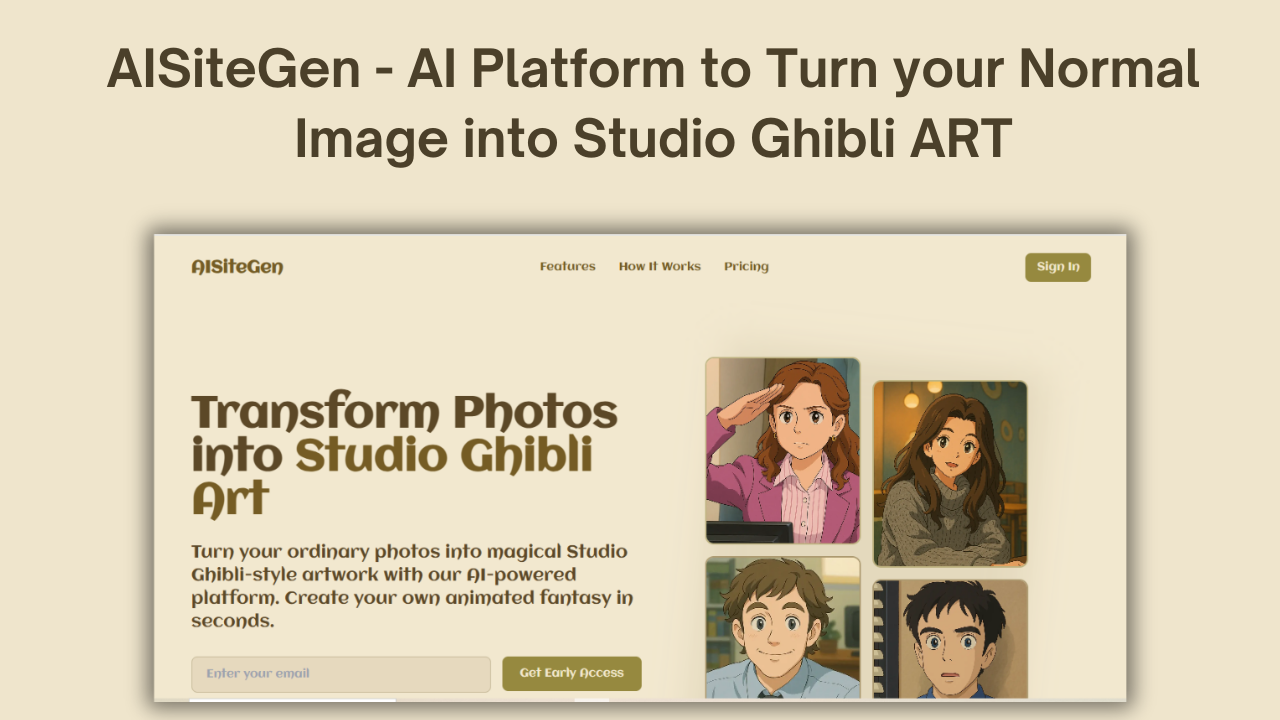
Task: Open the smiling brown-haired man image
Action: point(783,628)
